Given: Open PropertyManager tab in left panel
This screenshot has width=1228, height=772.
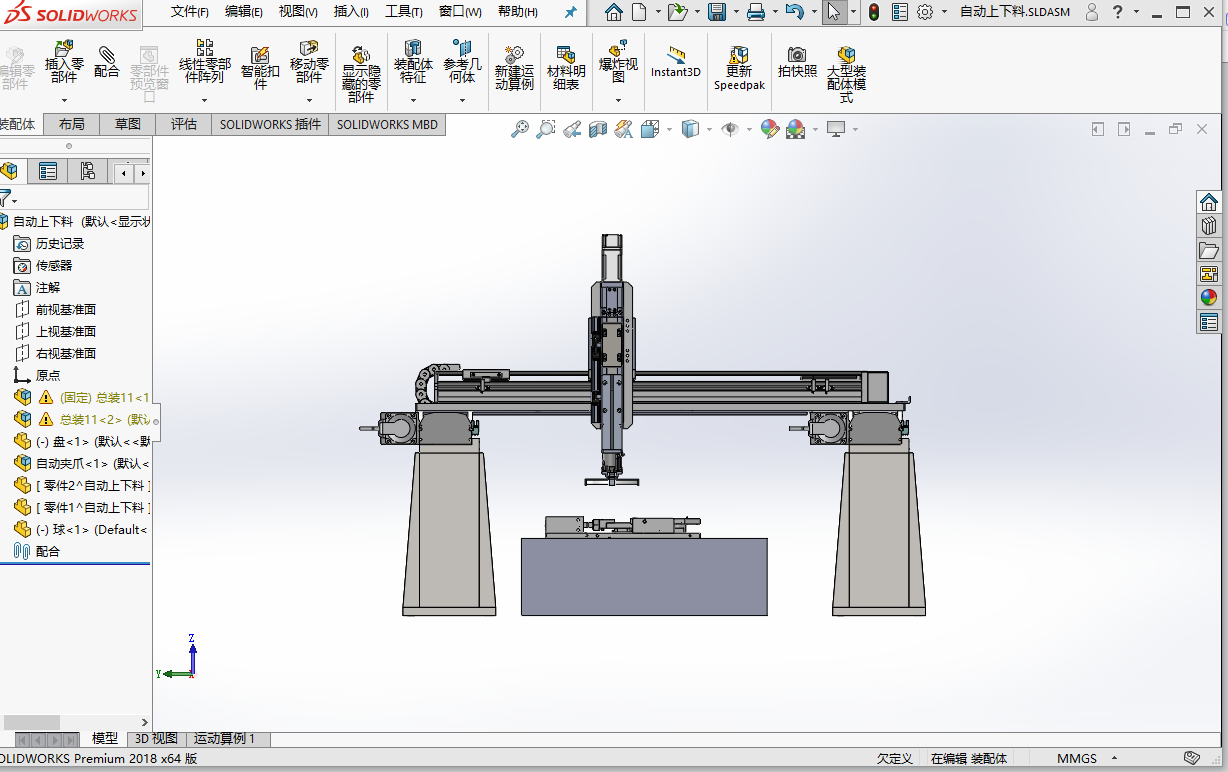Looking at the screenshot, I should point(47,171).
